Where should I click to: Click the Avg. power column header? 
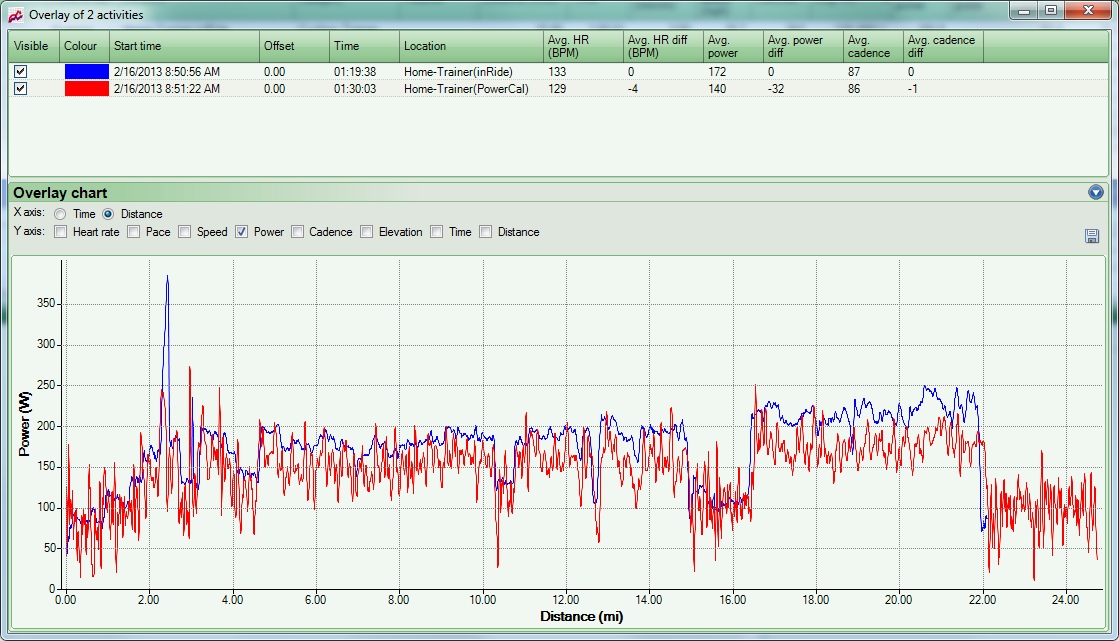coord(733,46)
